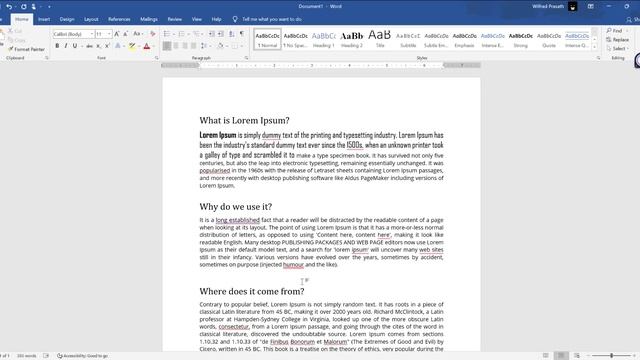The image size is (640, 360).
Task: Click the Numbering list icon
Action: click(x=181, y=34)
